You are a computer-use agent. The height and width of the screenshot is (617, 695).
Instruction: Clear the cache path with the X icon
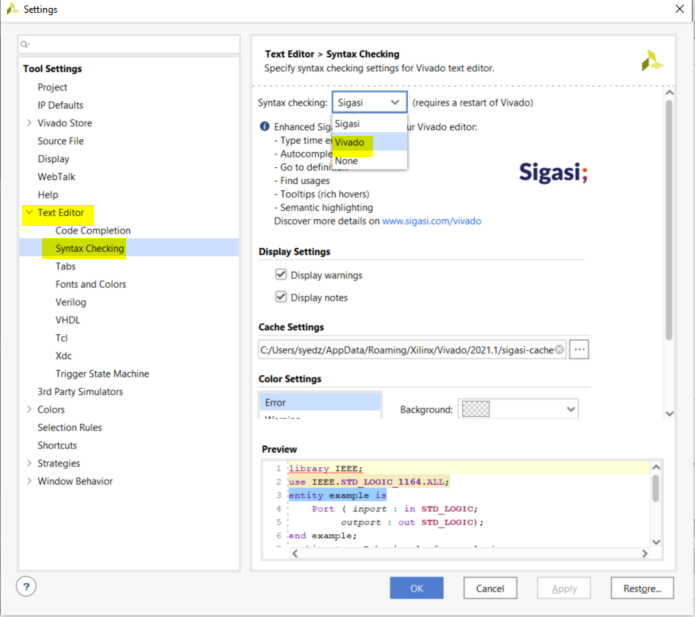[559, 350]
